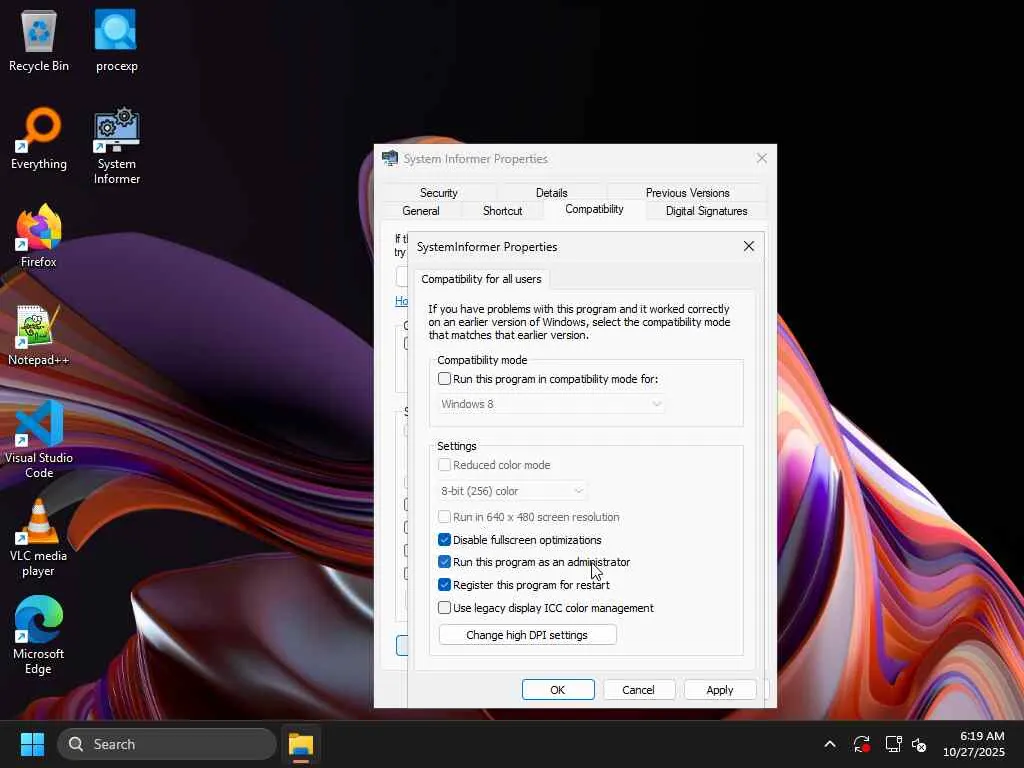Uncheck Run this program as an administrator
Screen dimensions: 1024x768
point(445,562)
